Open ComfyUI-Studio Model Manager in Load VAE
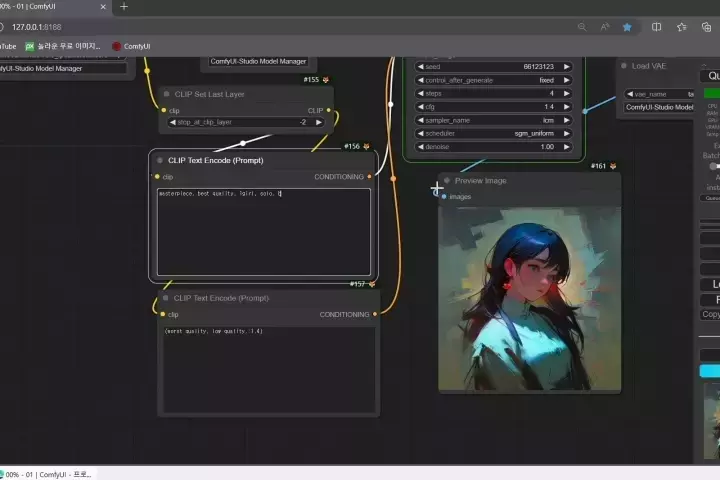The height and width of the screenshot is (480, 720). [x=659, y=107]
